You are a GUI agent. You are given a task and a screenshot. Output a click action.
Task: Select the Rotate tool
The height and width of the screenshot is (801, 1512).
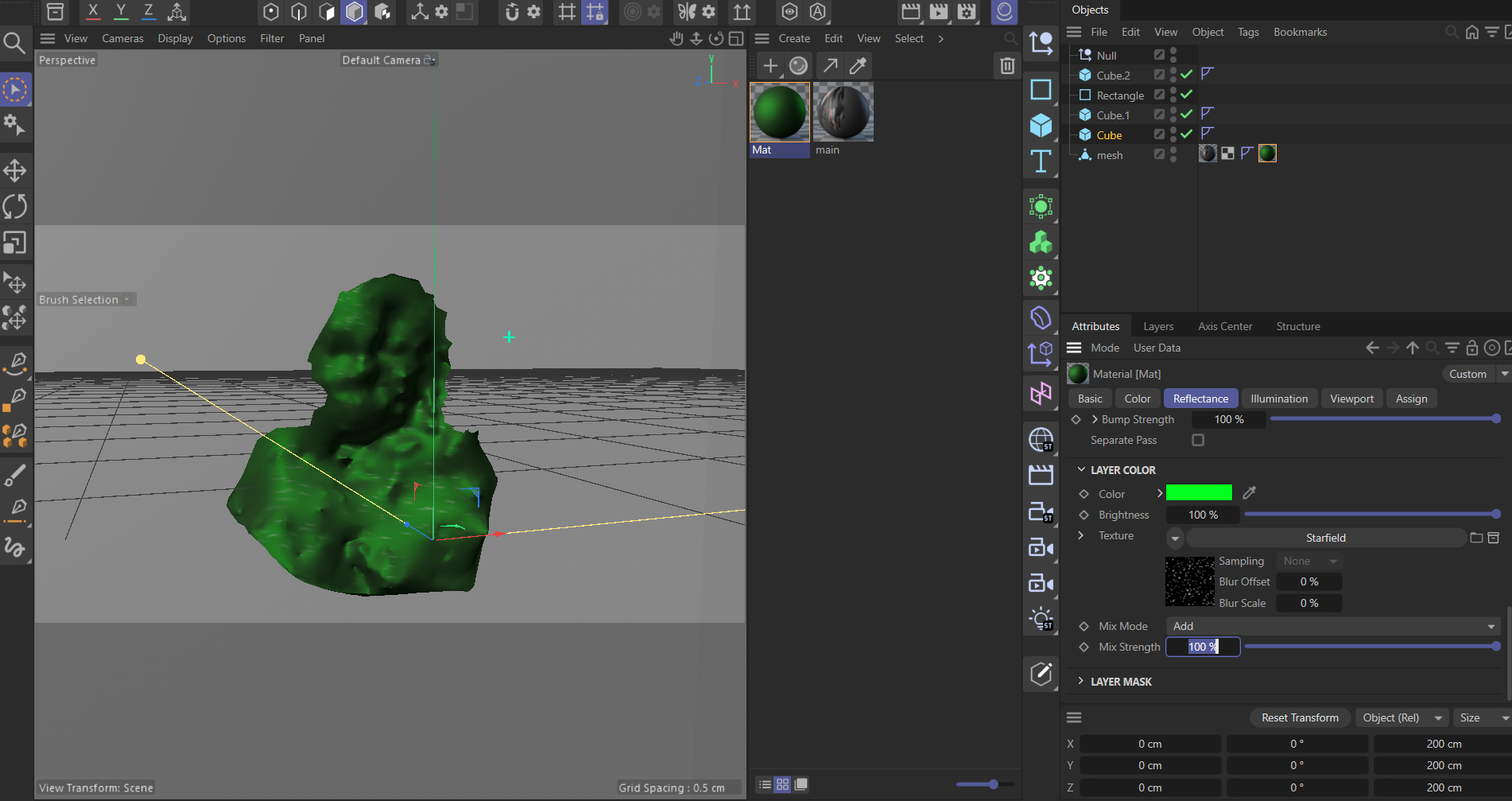click(x=15, y=207)
